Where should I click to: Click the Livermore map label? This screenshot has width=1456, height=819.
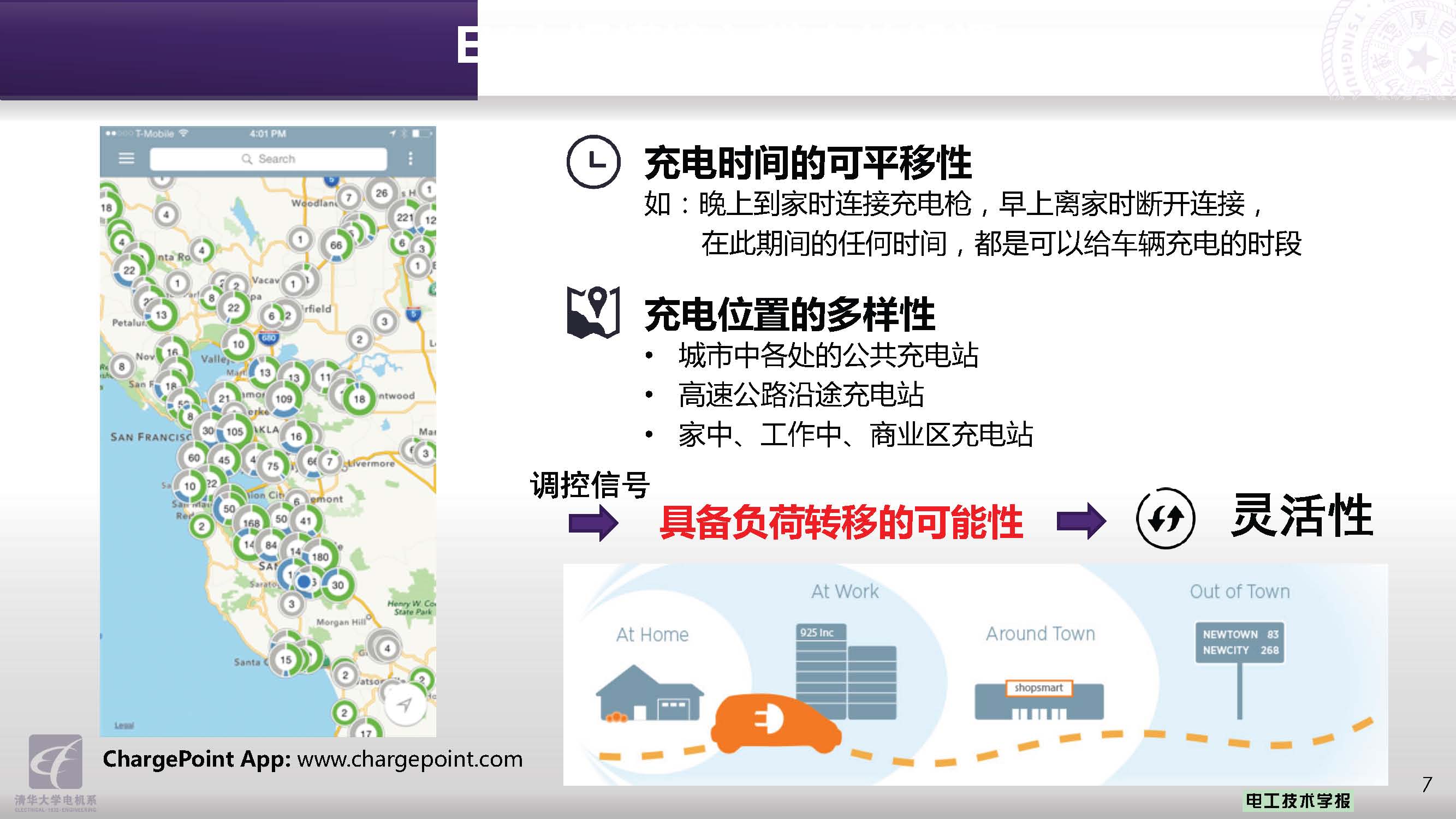[371, 463]
